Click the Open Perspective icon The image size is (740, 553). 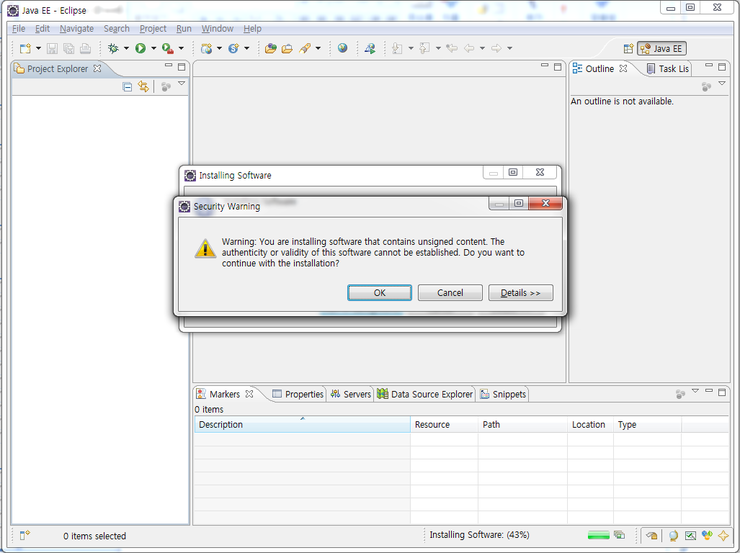pyautogui.click(x=628, y=49)
